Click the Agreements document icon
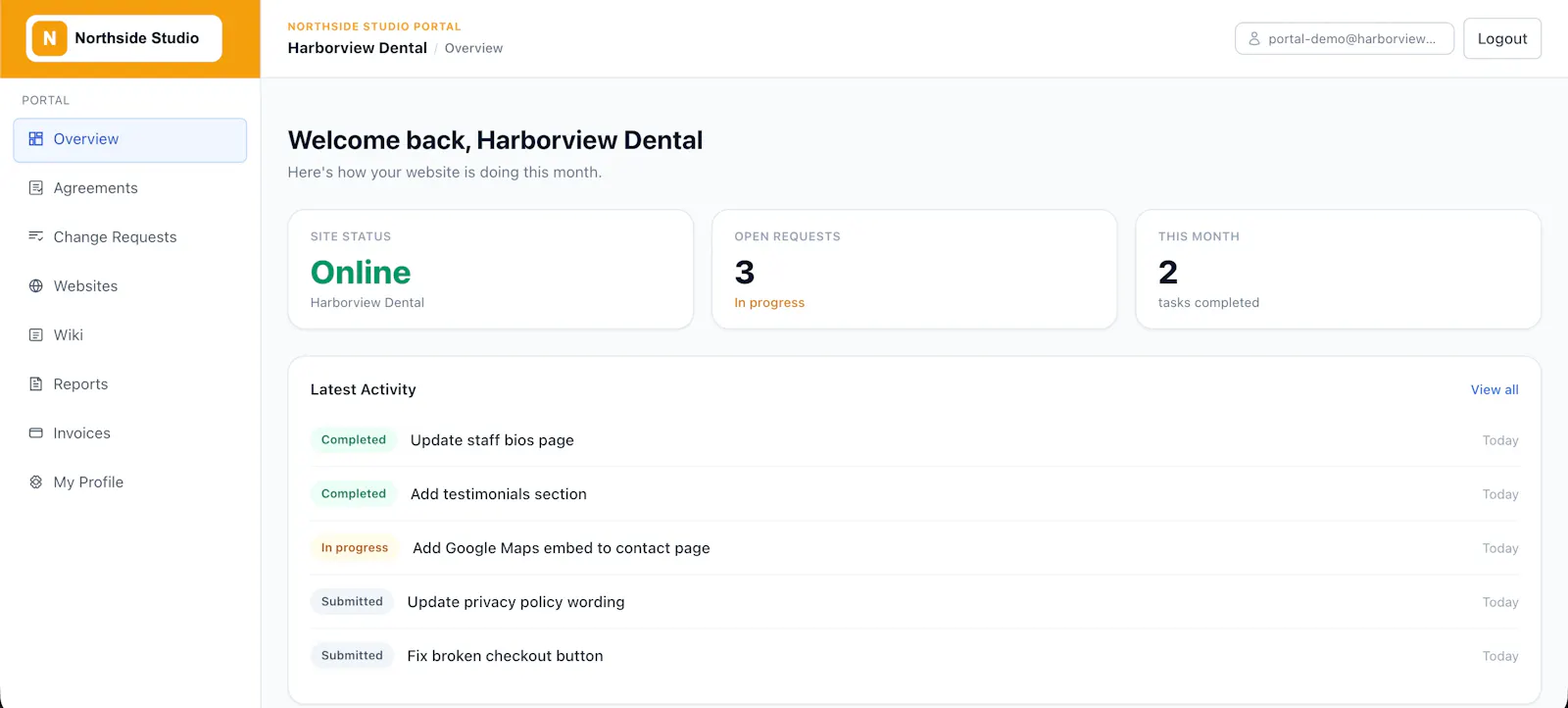 (x=36, y=188)
